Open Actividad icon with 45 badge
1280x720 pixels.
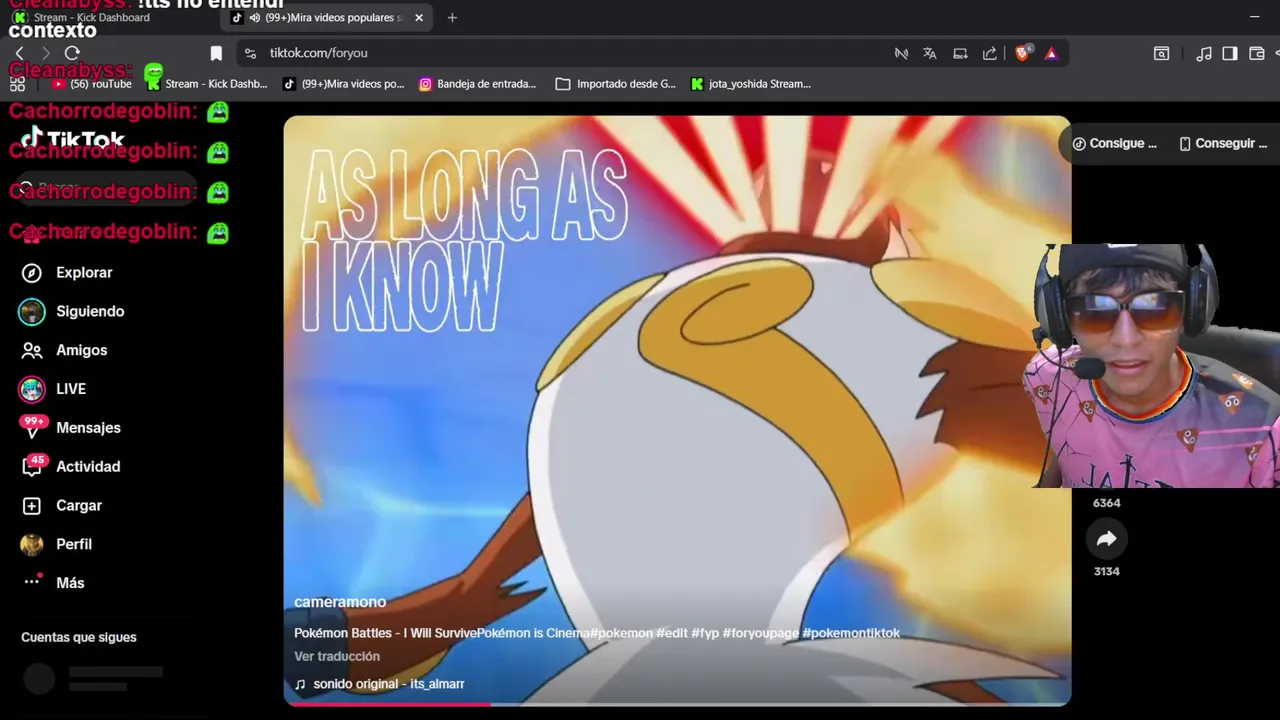click(32, 466)
